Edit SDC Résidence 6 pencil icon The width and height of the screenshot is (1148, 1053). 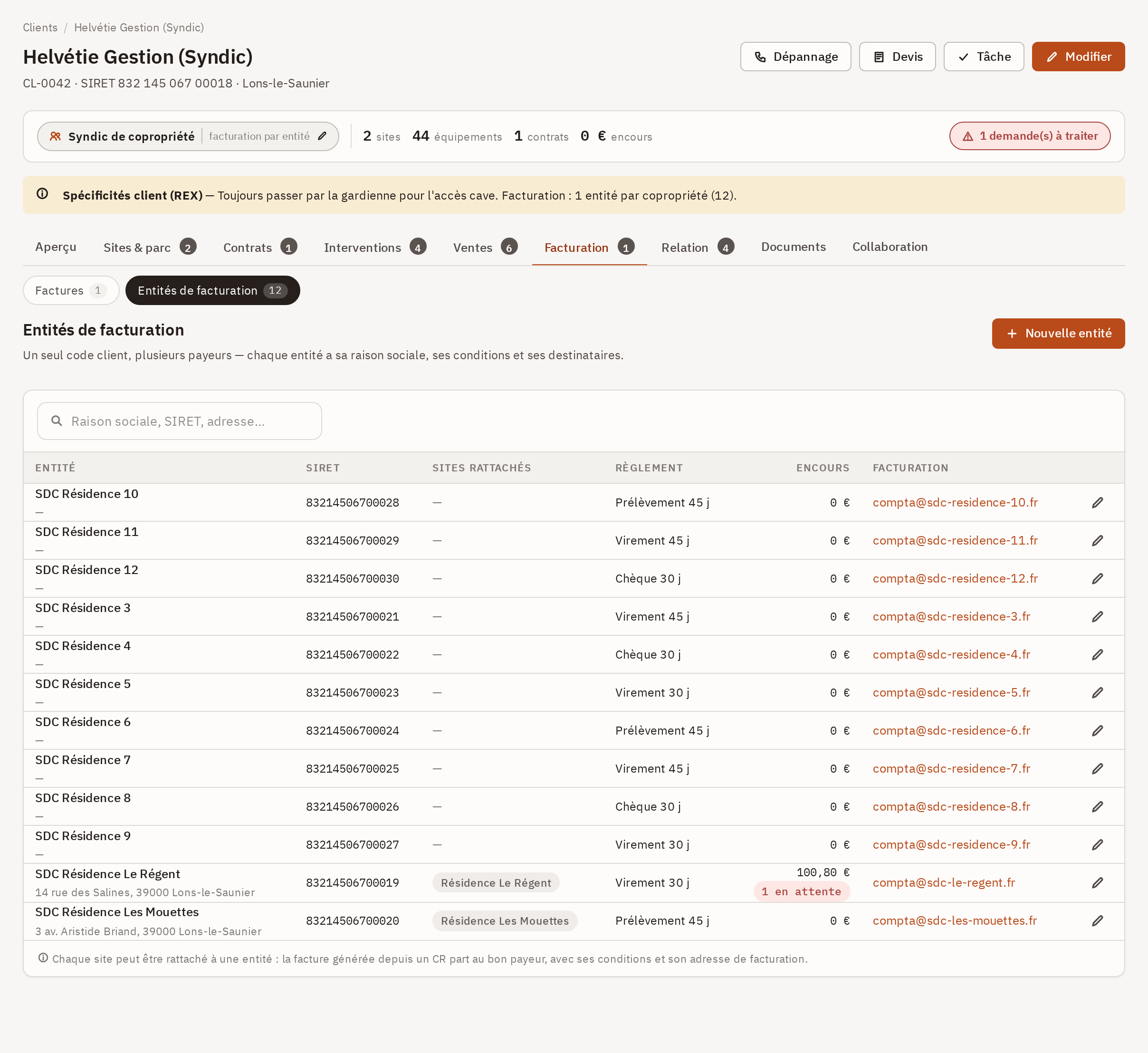point(1097,730)
